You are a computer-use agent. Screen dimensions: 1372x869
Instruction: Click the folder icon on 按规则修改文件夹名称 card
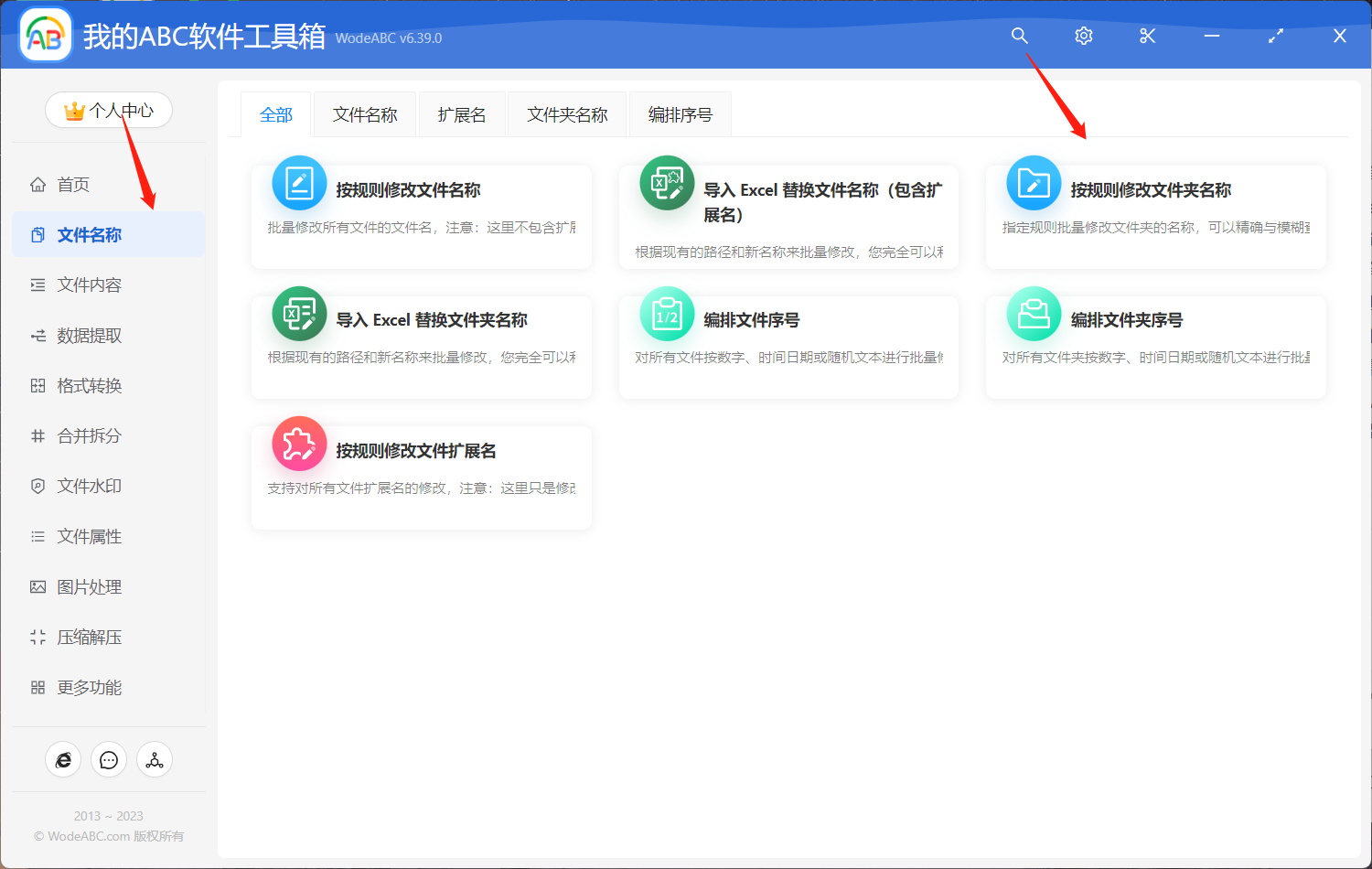[1033, 182]
